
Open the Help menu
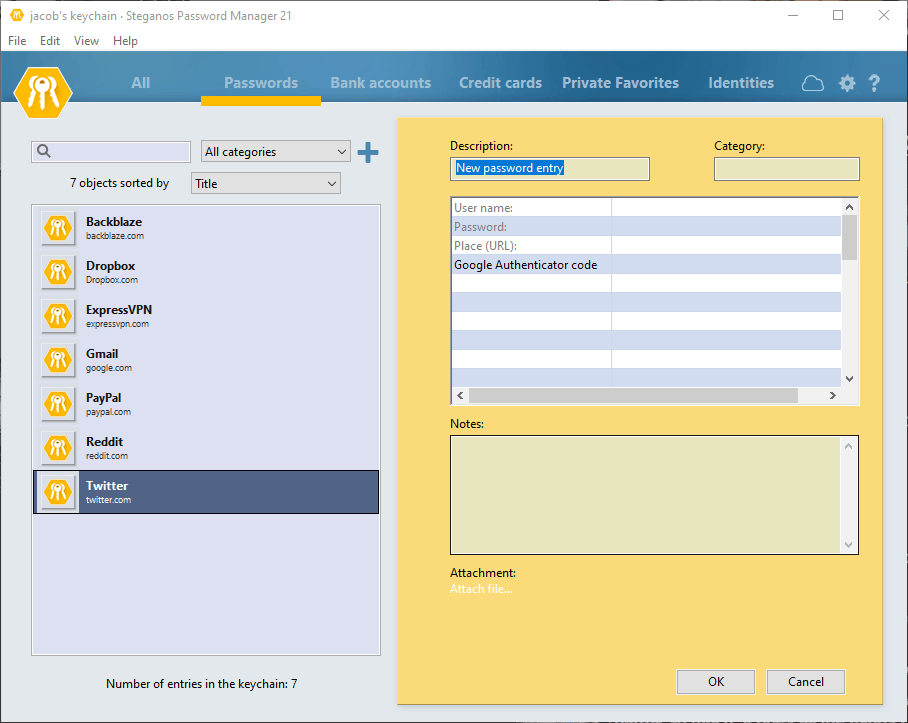click(x=125, y=41)
